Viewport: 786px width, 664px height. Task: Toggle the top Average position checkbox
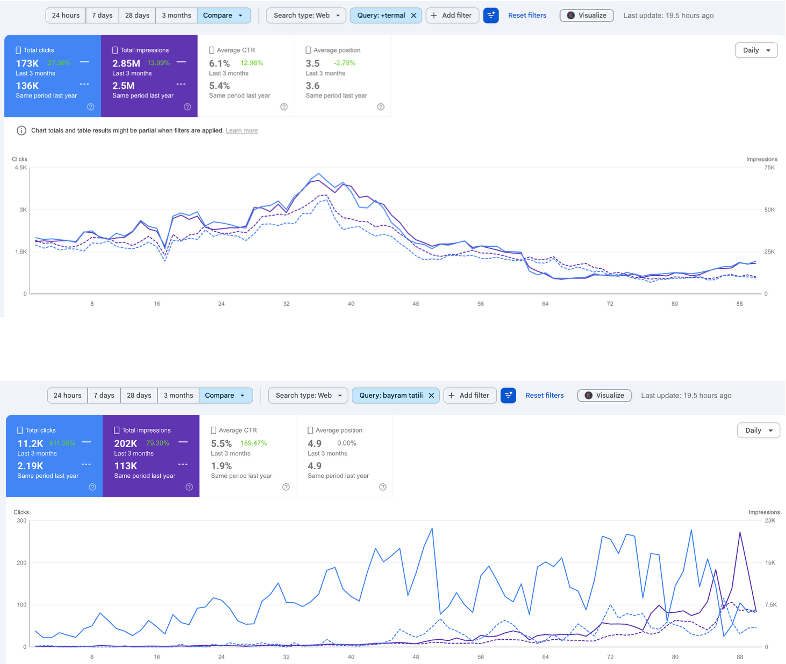point(308,50)
